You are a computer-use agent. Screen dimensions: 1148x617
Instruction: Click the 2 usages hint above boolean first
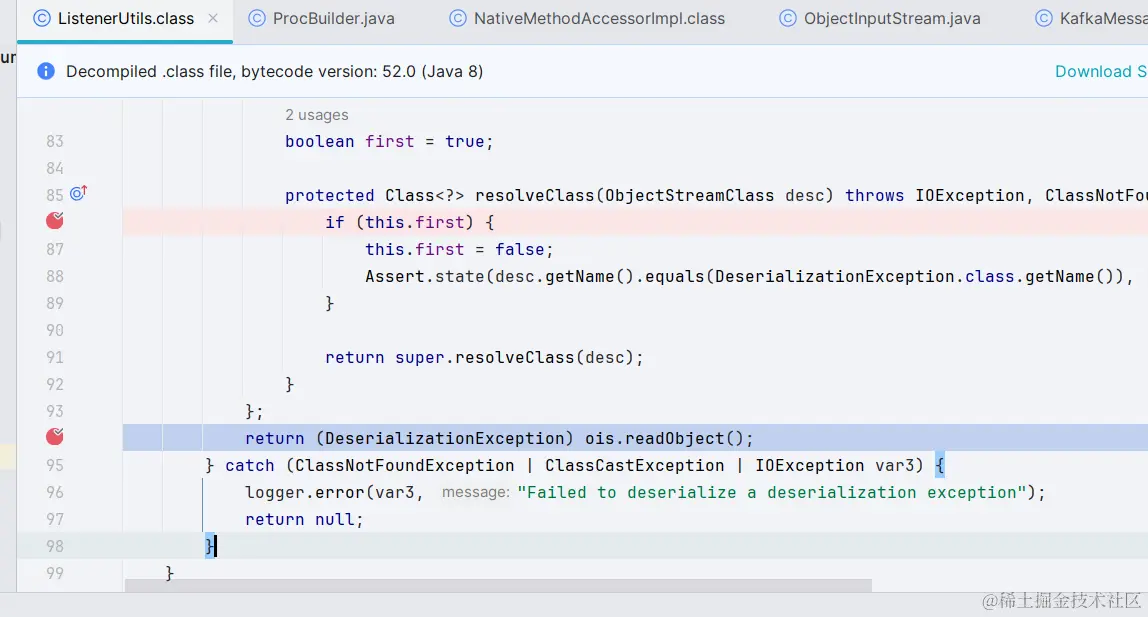coord(316,115)
